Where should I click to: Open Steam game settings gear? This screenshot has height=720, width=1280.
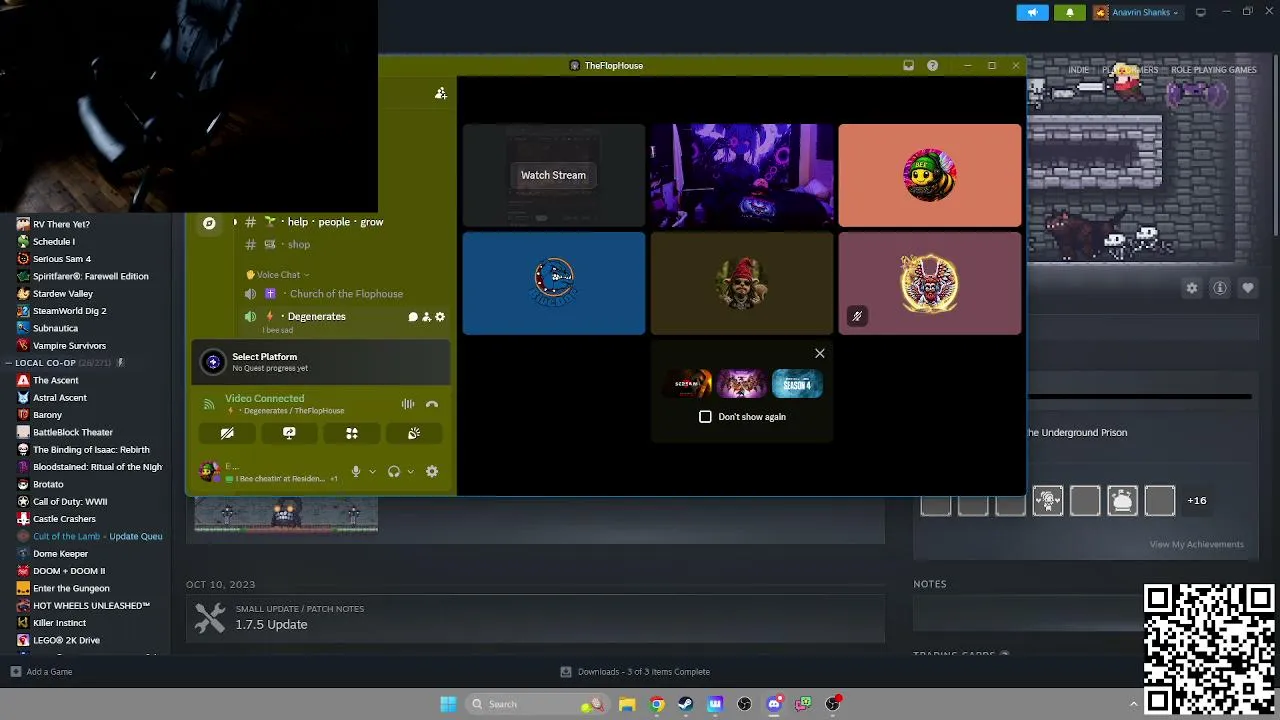pos(1192,288)
